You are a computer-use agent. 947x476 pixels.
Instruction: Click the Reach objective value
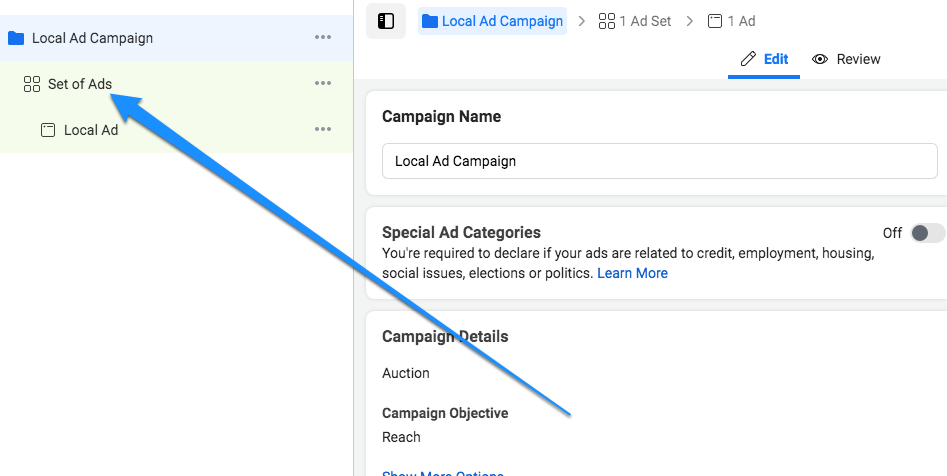point(401,437)
